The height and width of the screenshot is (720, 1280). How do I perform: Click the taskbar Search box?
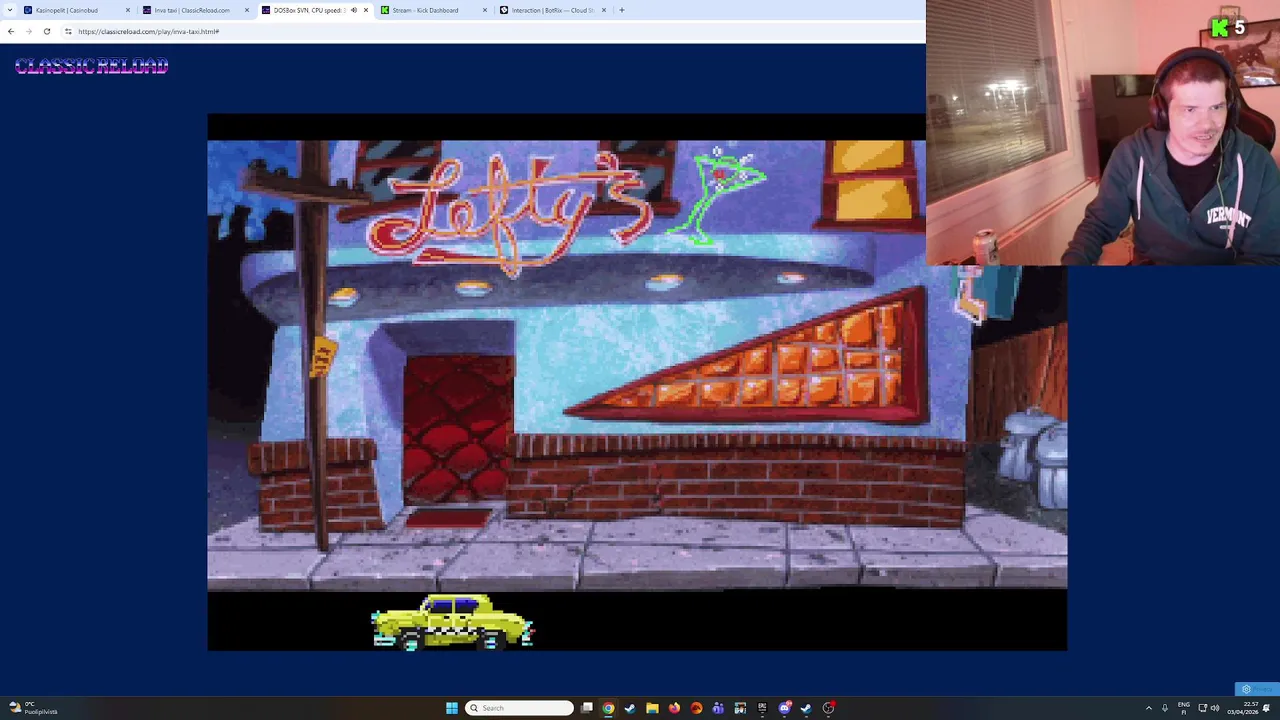[x=520, y=708]
